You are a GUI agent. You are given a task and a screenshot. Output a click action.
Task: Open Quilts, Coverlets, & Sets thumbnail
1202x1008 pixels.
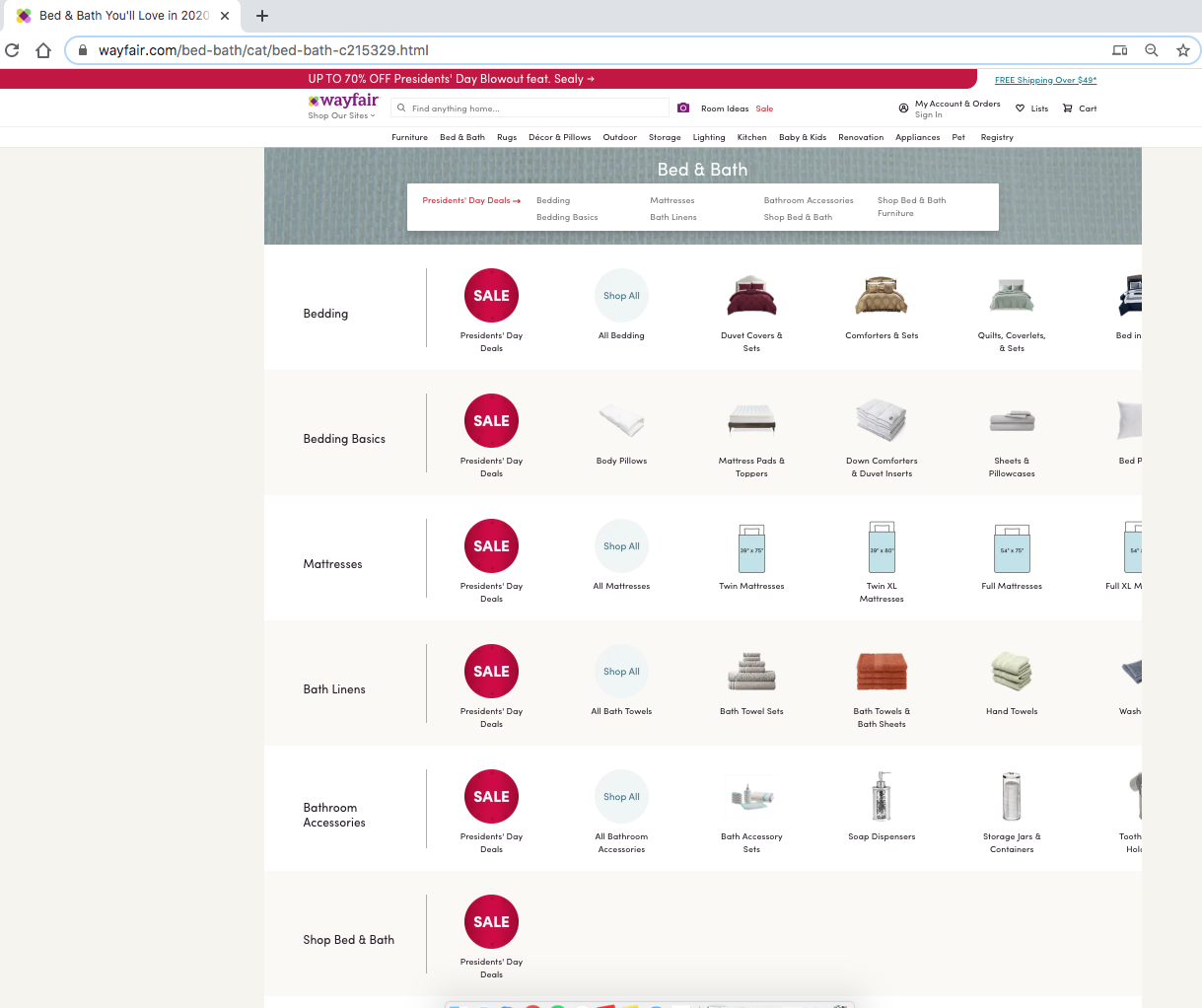[x=1012, y=296]
